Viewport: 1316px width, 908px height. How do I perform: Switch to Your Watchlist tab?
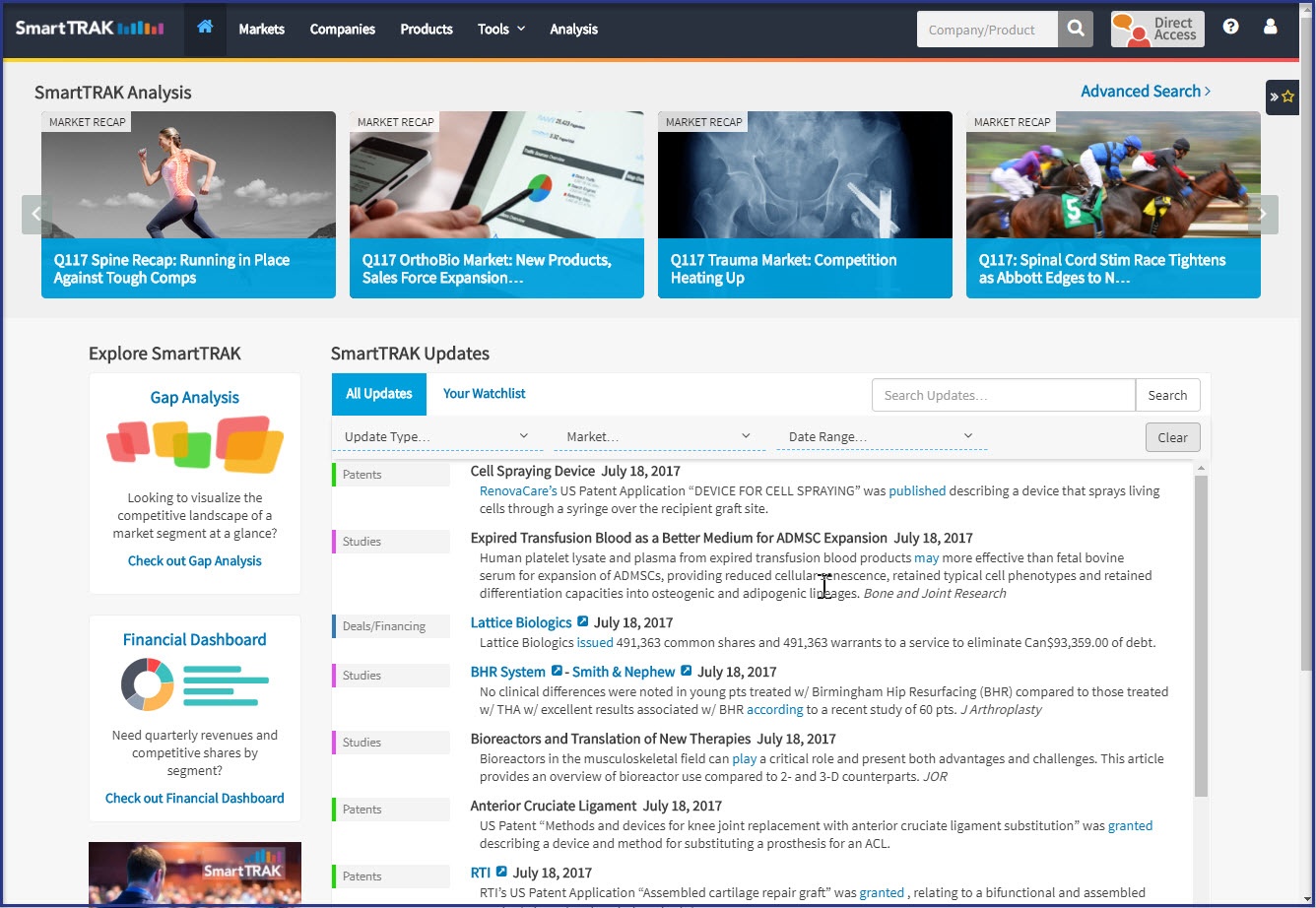[485, 393]
